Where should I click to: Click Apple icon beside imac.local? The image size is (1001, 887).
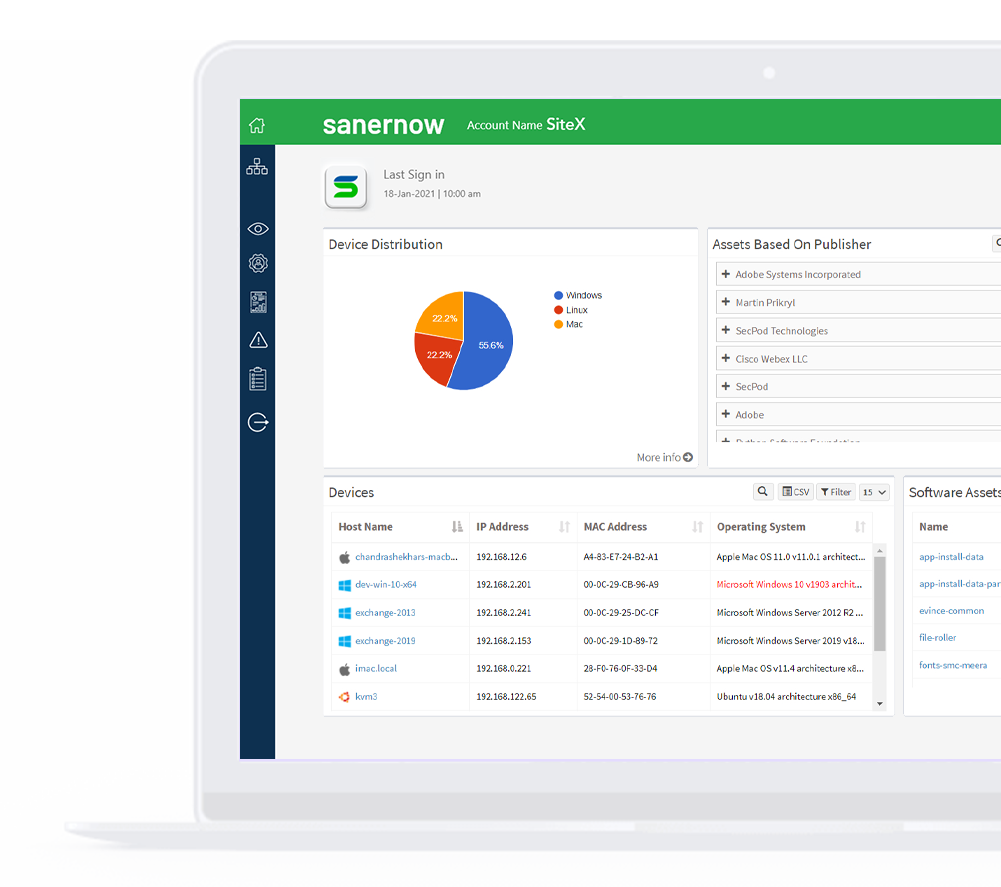point(345,669)
